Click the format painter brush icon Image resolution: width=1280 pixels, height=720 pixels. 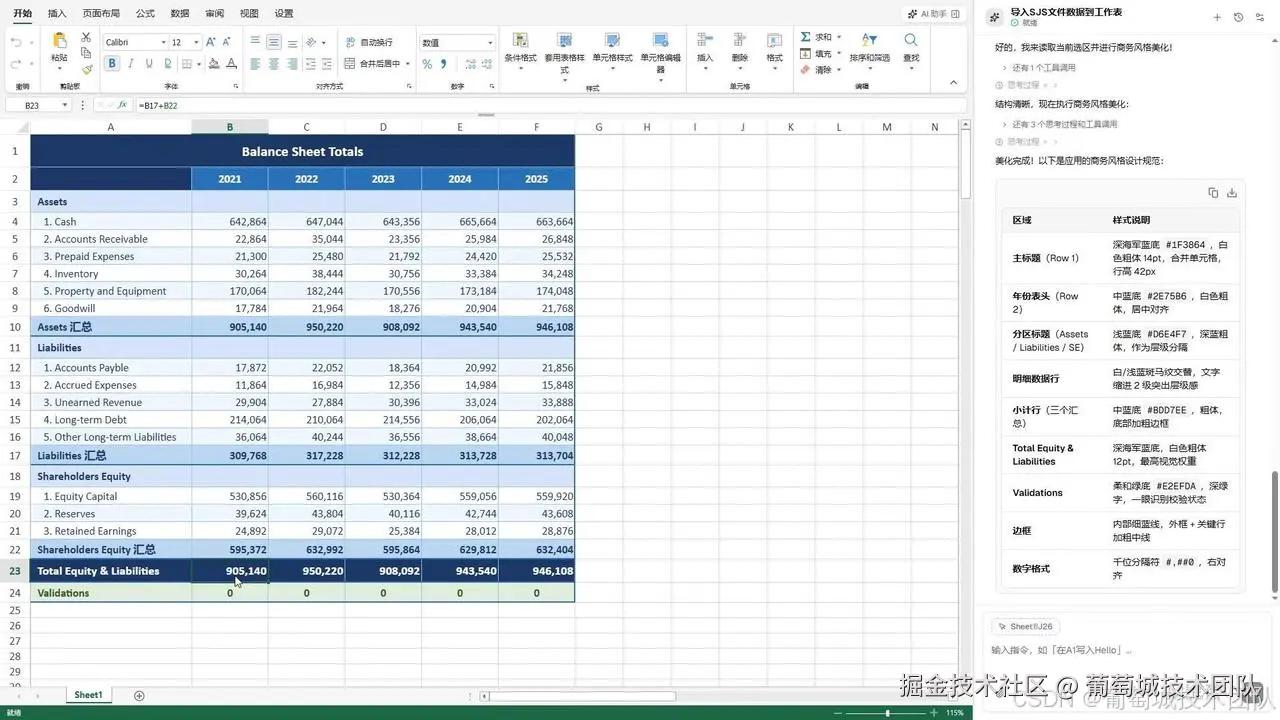point(86,70)
